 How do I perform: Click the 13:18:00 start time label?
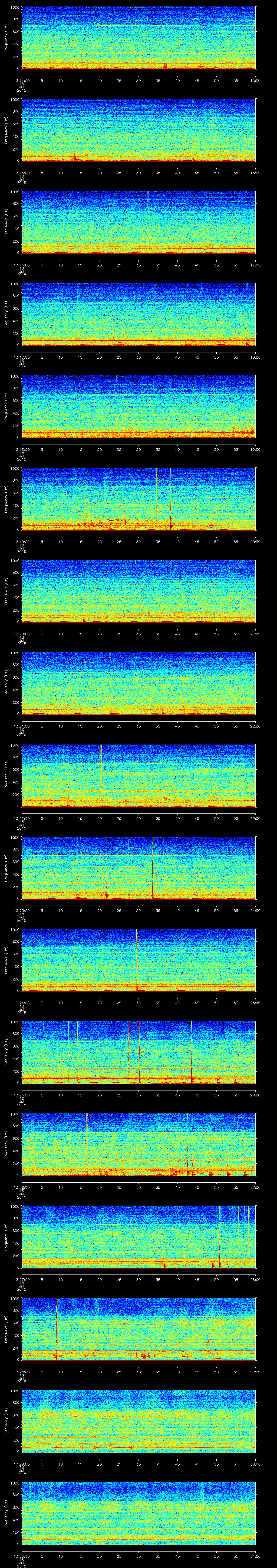pyautogui.click(x=21, y=449)
